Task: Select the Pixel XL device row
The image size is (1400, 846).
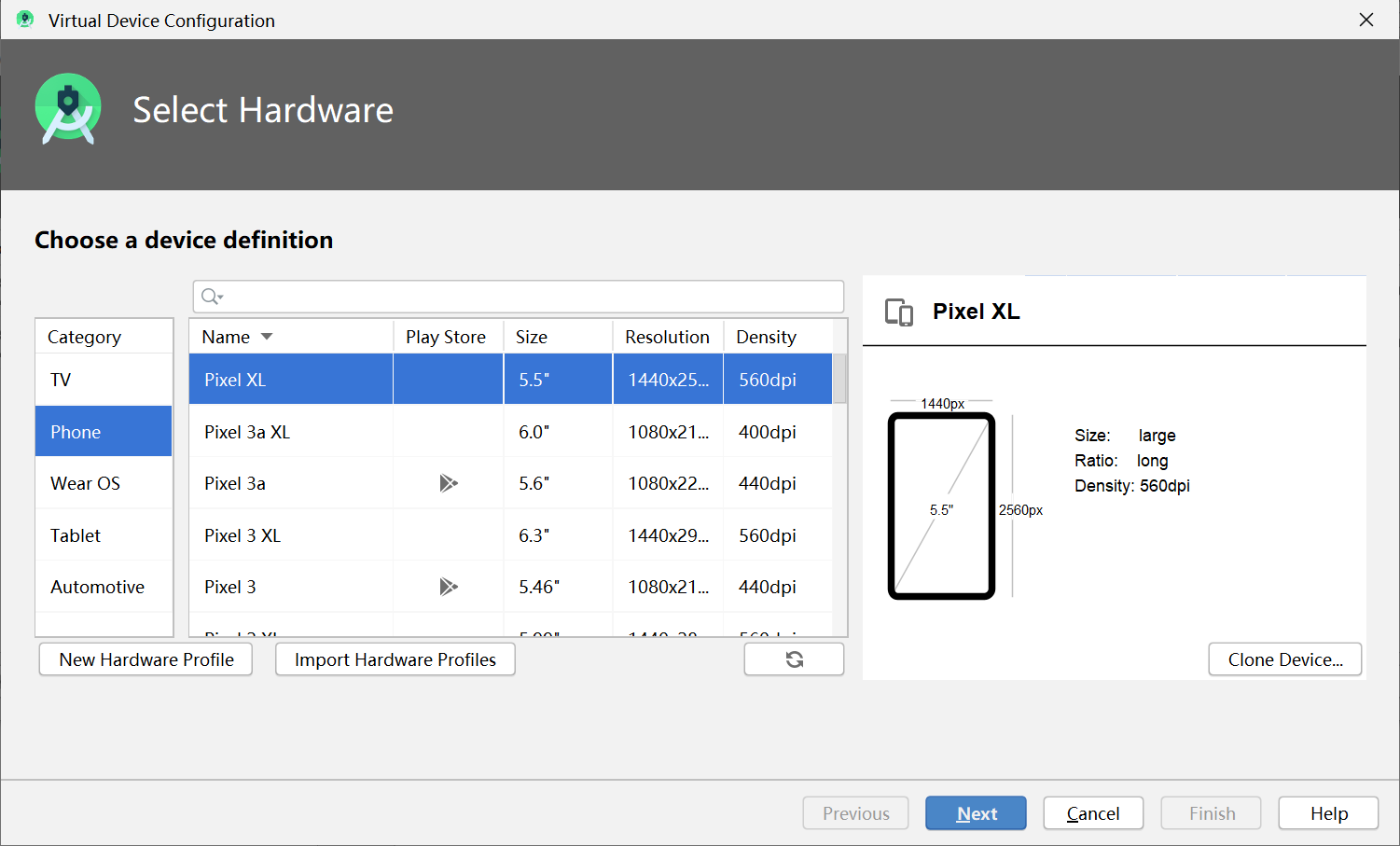Action: coord(510,380)
